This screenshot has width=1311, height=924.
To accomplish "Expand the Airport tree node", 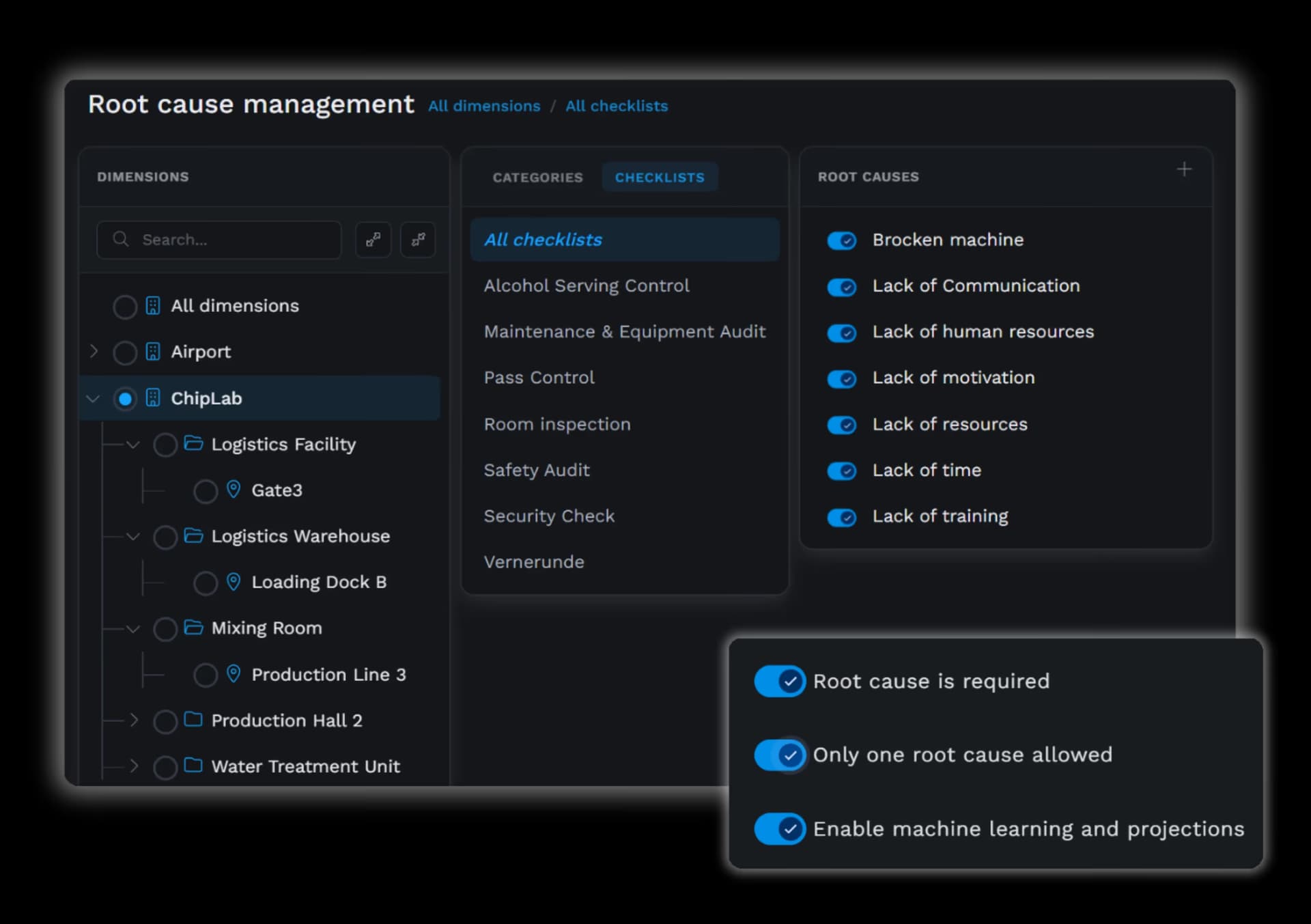I will [x=94, y=352].
